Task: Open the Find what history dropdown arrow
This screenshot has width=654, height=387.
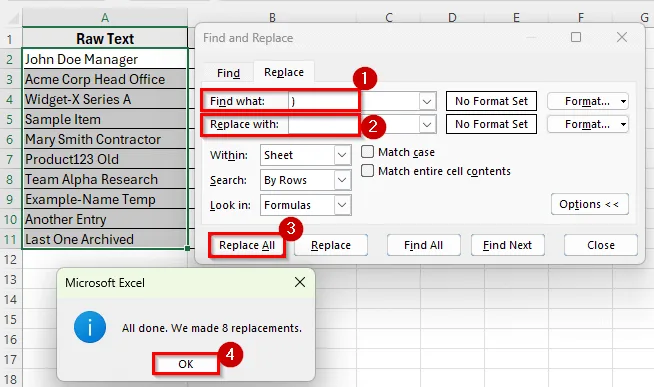Action: pyautogui.click(x=427, y=101)
